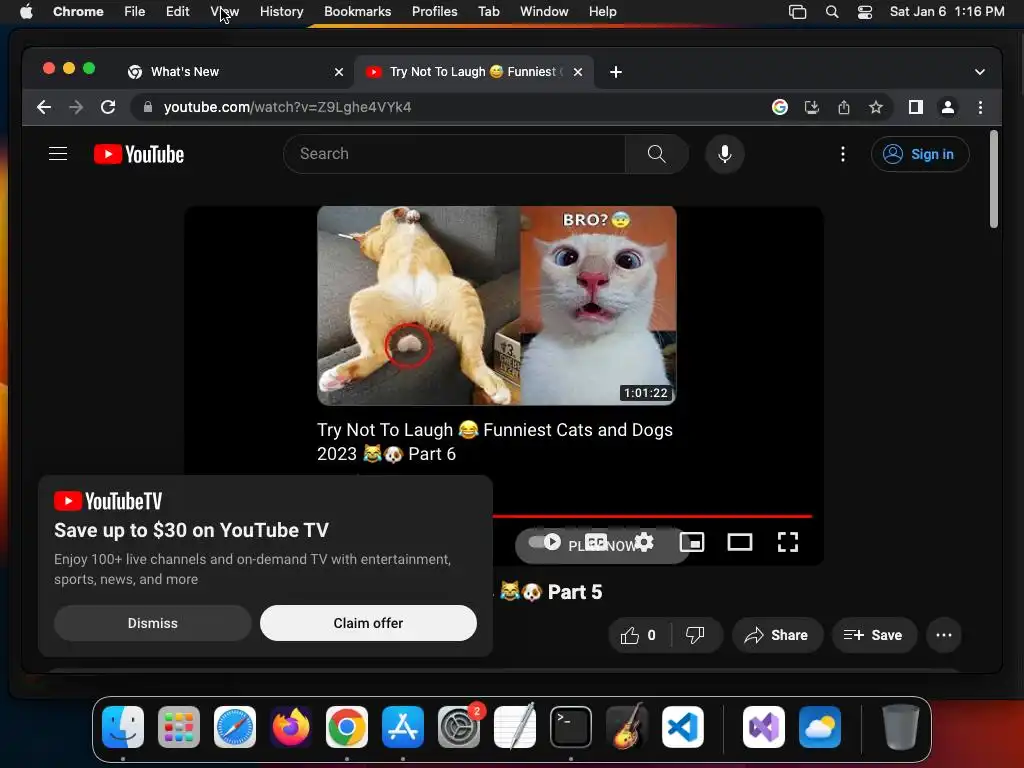The image size is (1024, 768).
Task: Open Chrome profile avatar menu
Action: click(x=948, y=107)
